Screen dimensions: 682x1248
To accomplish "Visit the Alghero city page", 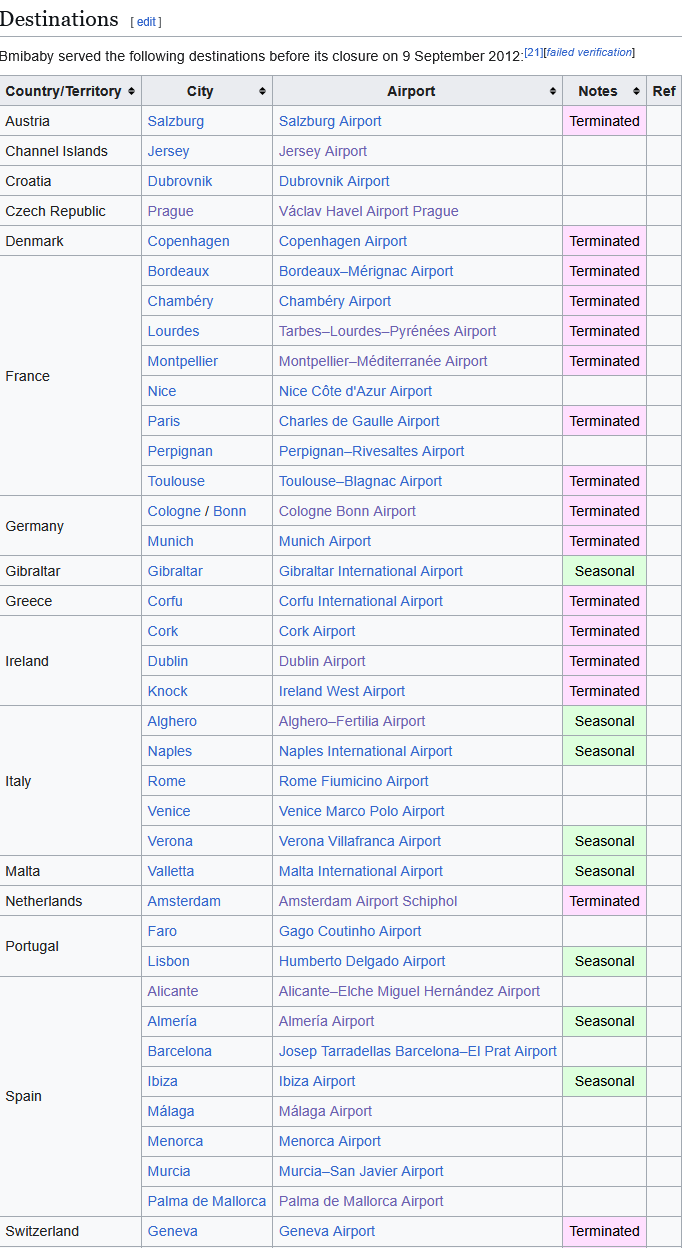I will [x=172, y=721].
